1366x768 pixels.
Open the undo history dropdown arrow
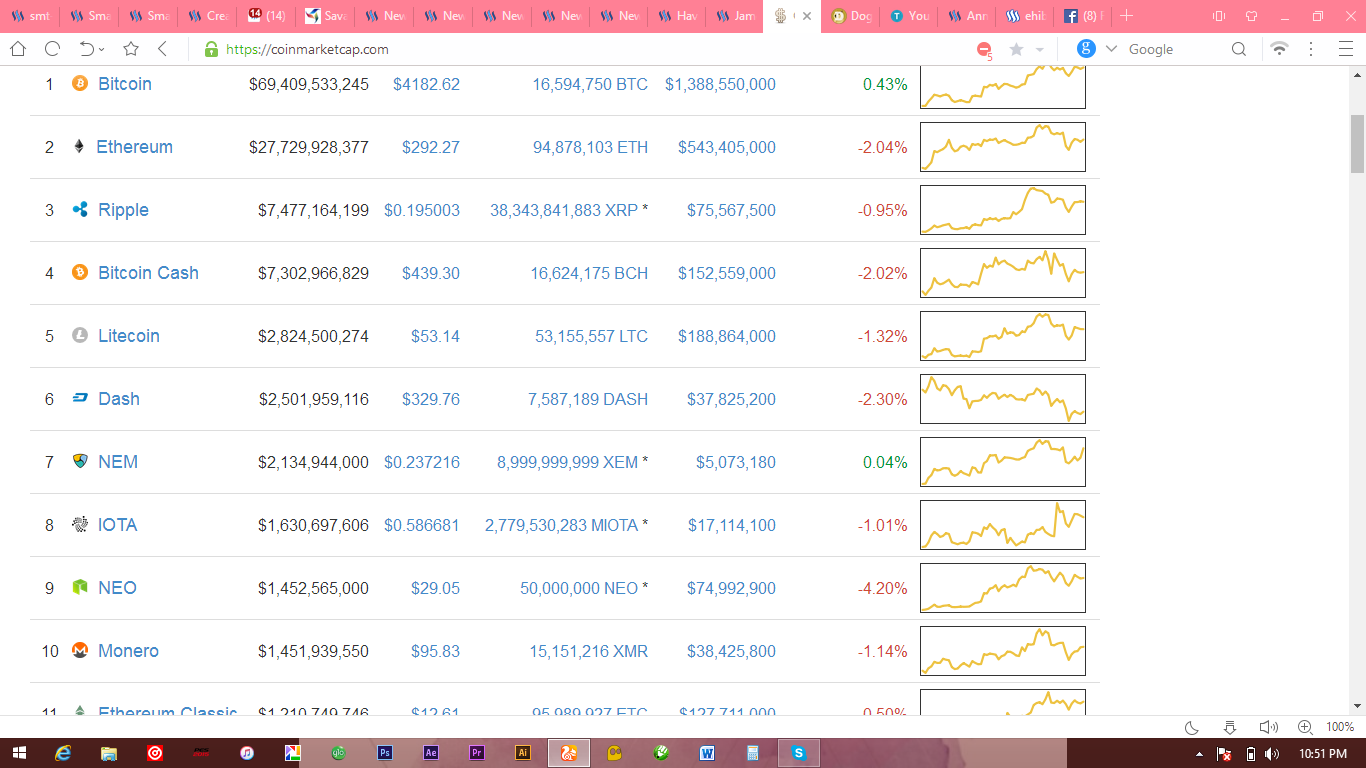click(102, 50)
